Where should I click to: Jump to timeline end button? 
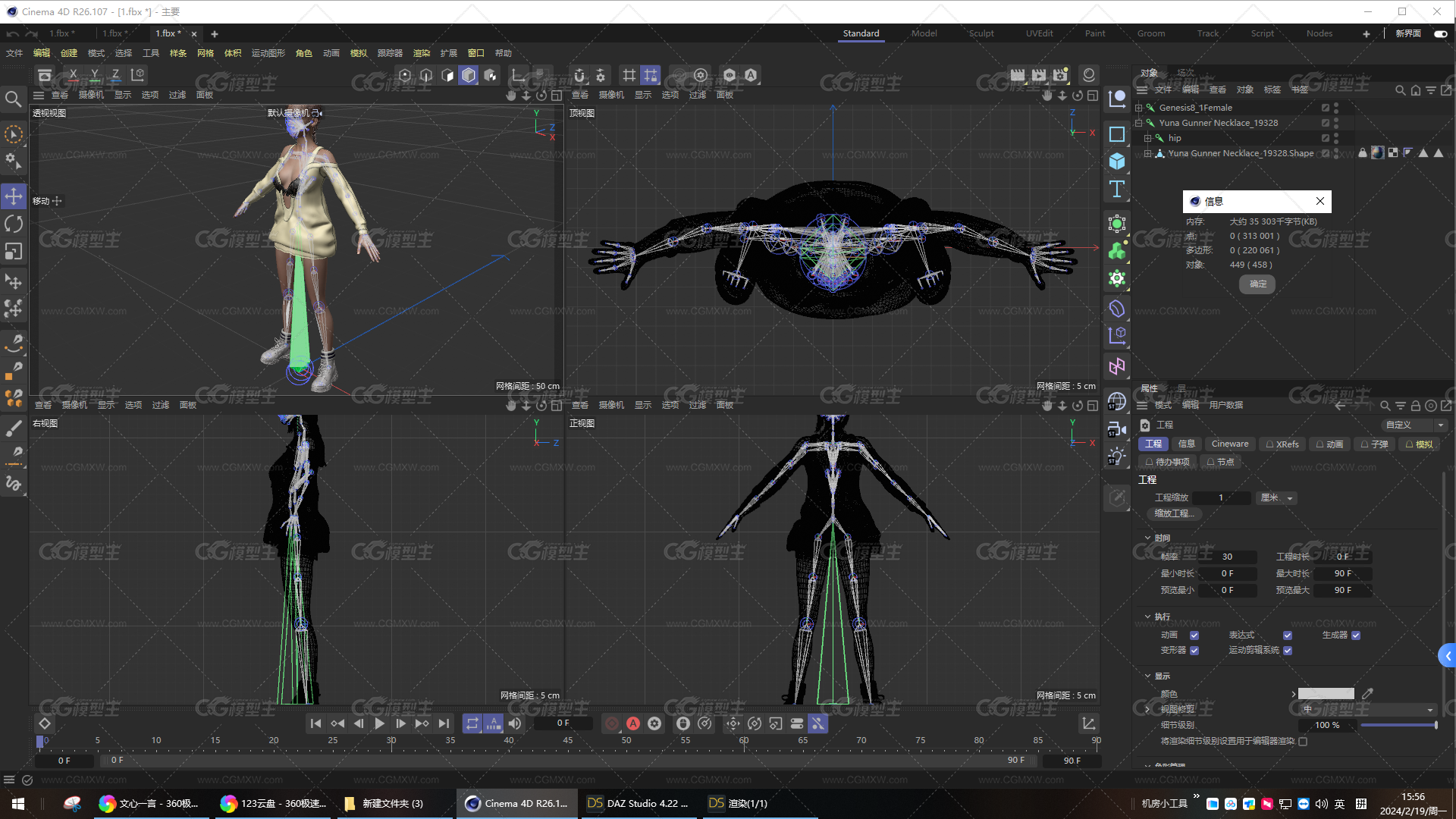[444, 723]
